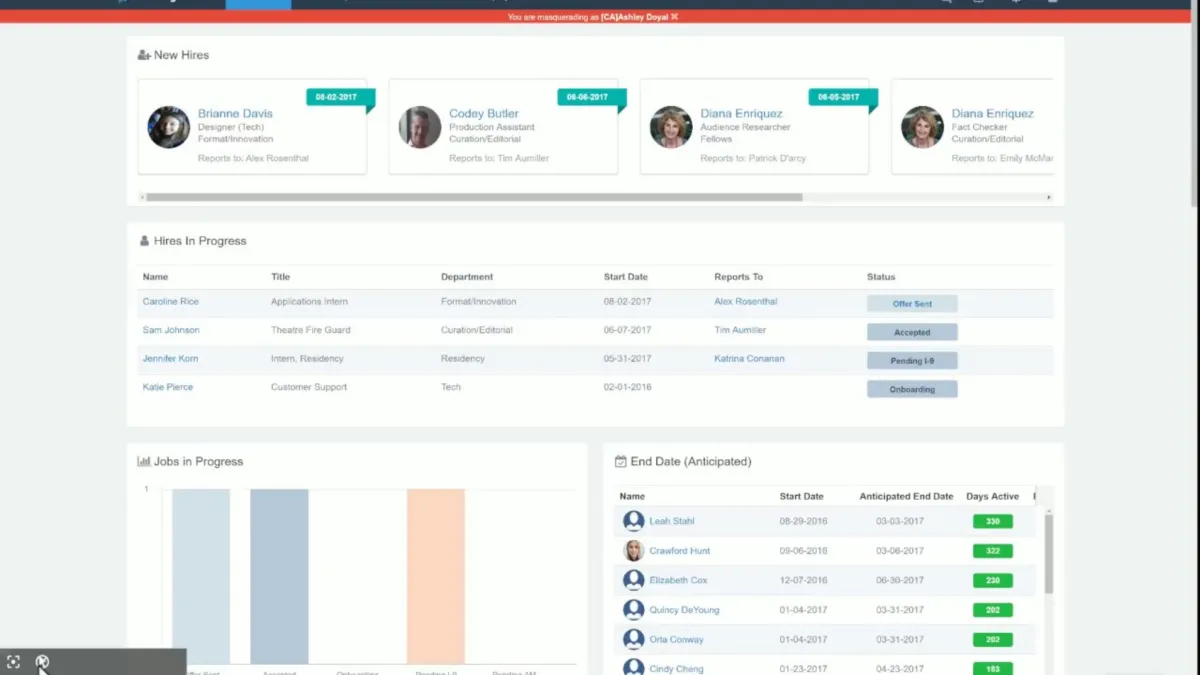Click Tim Aumiller in Reports To column

coord(740,330)
